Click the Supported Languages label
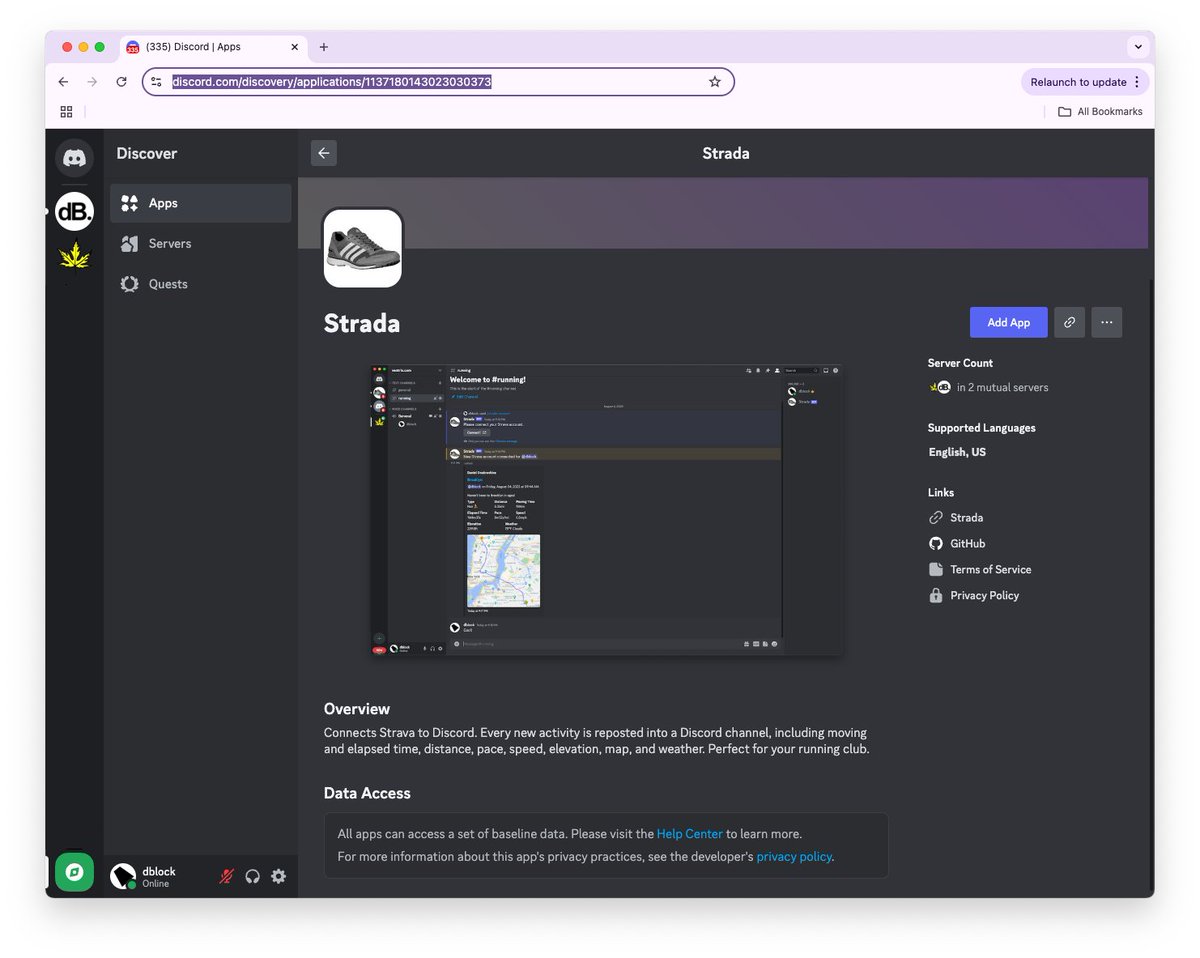The height and width of the screenshot is (958, 1200). (x=981, y=428)
